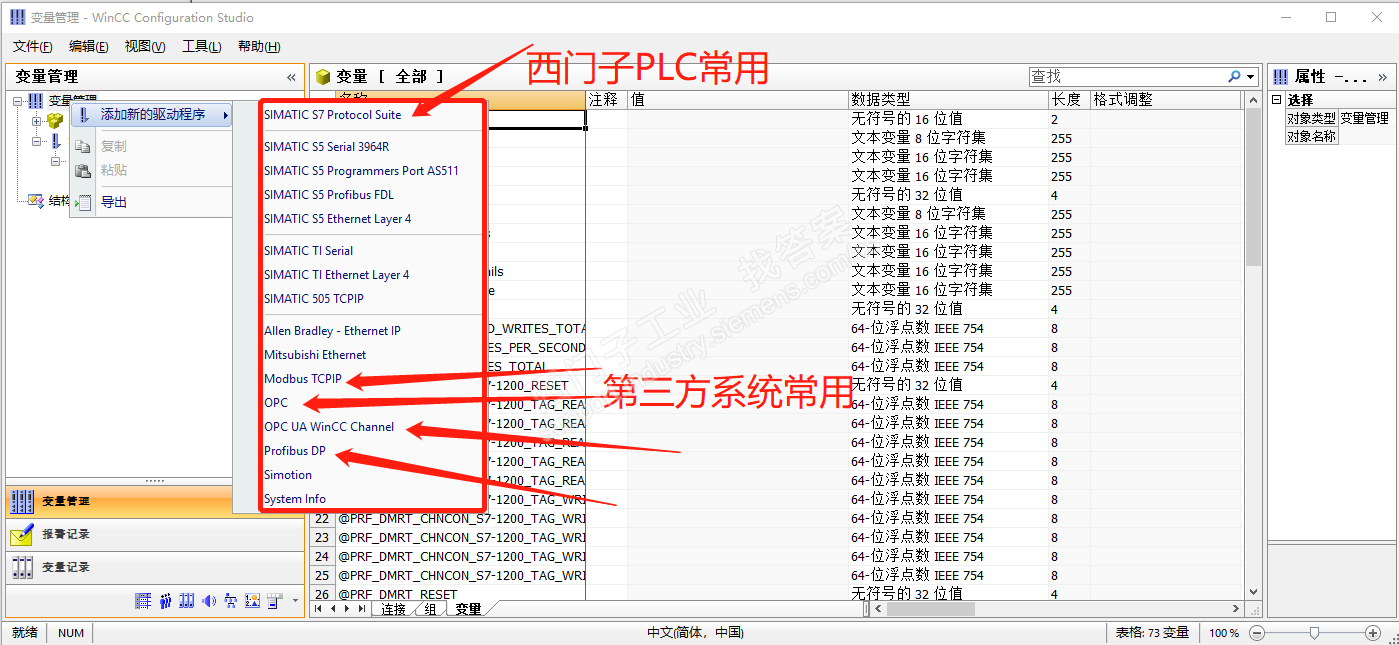1399x645 pixels.
Task: Click the variable management tree root icon
Action: coord(35,100)
